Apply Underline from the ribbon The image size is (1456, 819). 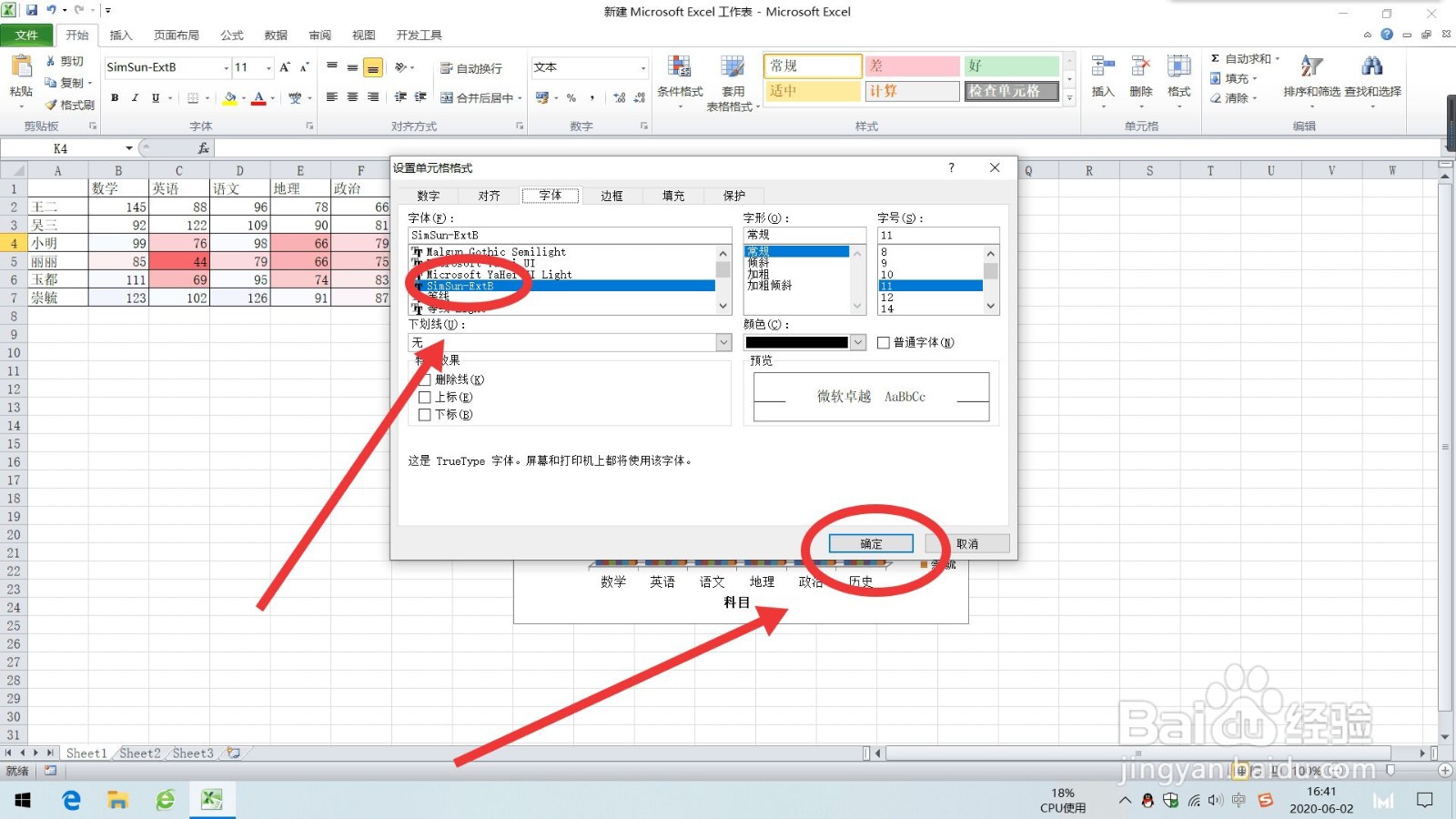tap(156, 97)
